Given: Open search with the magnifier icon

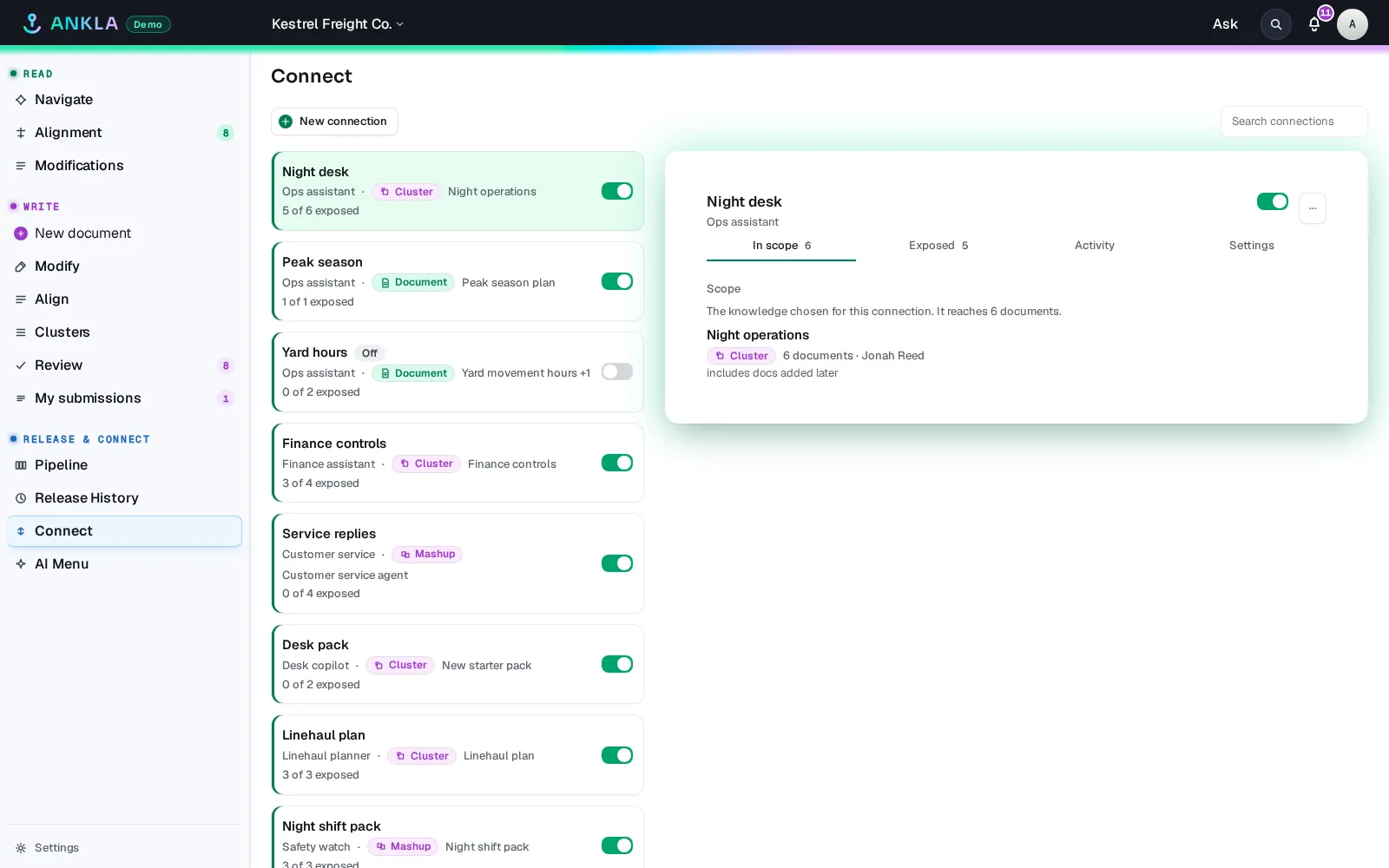Looking at the screenshot, I should tap(1276, 24).
